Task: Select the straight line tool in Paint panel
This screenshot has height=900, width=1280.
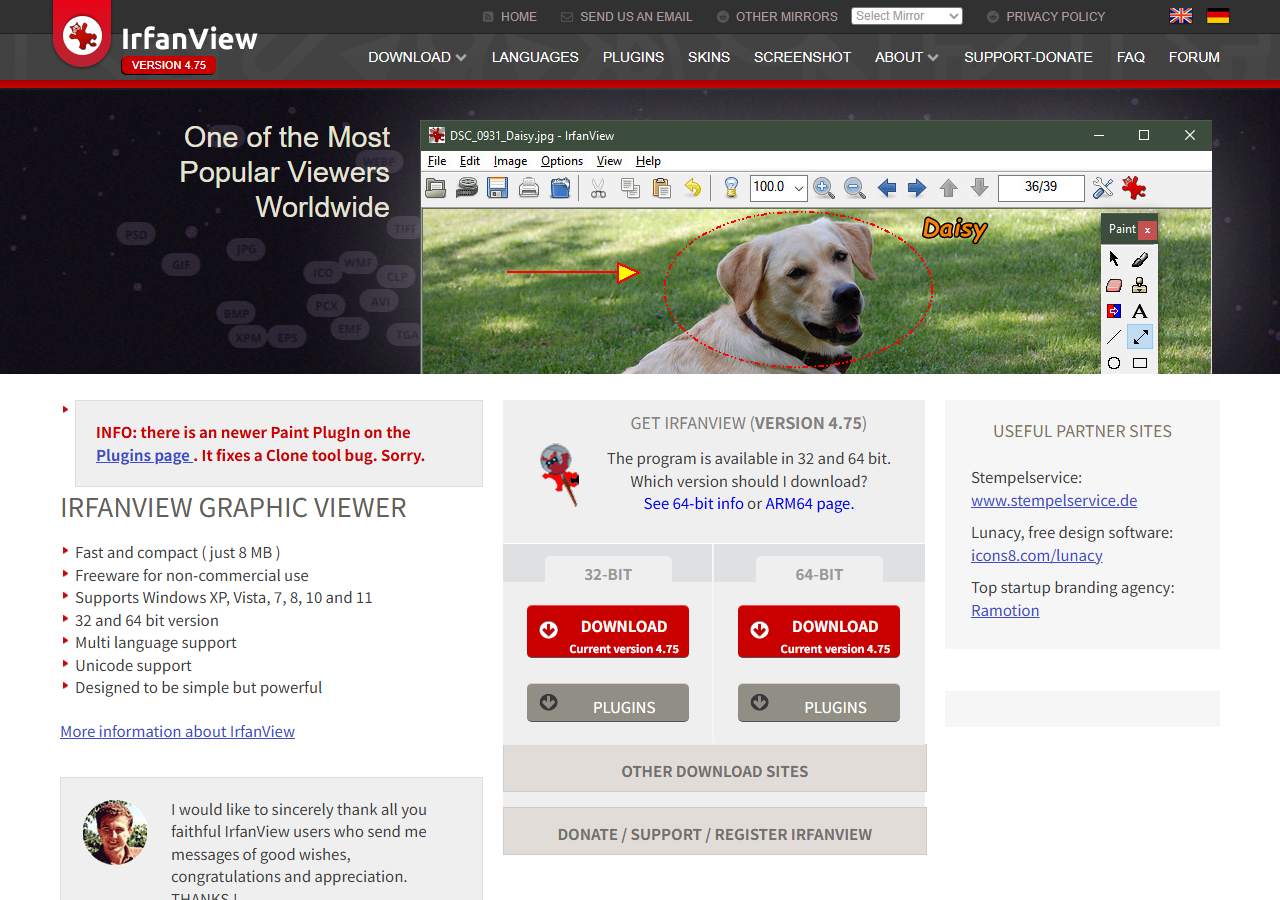Action: pos(1114,337)
